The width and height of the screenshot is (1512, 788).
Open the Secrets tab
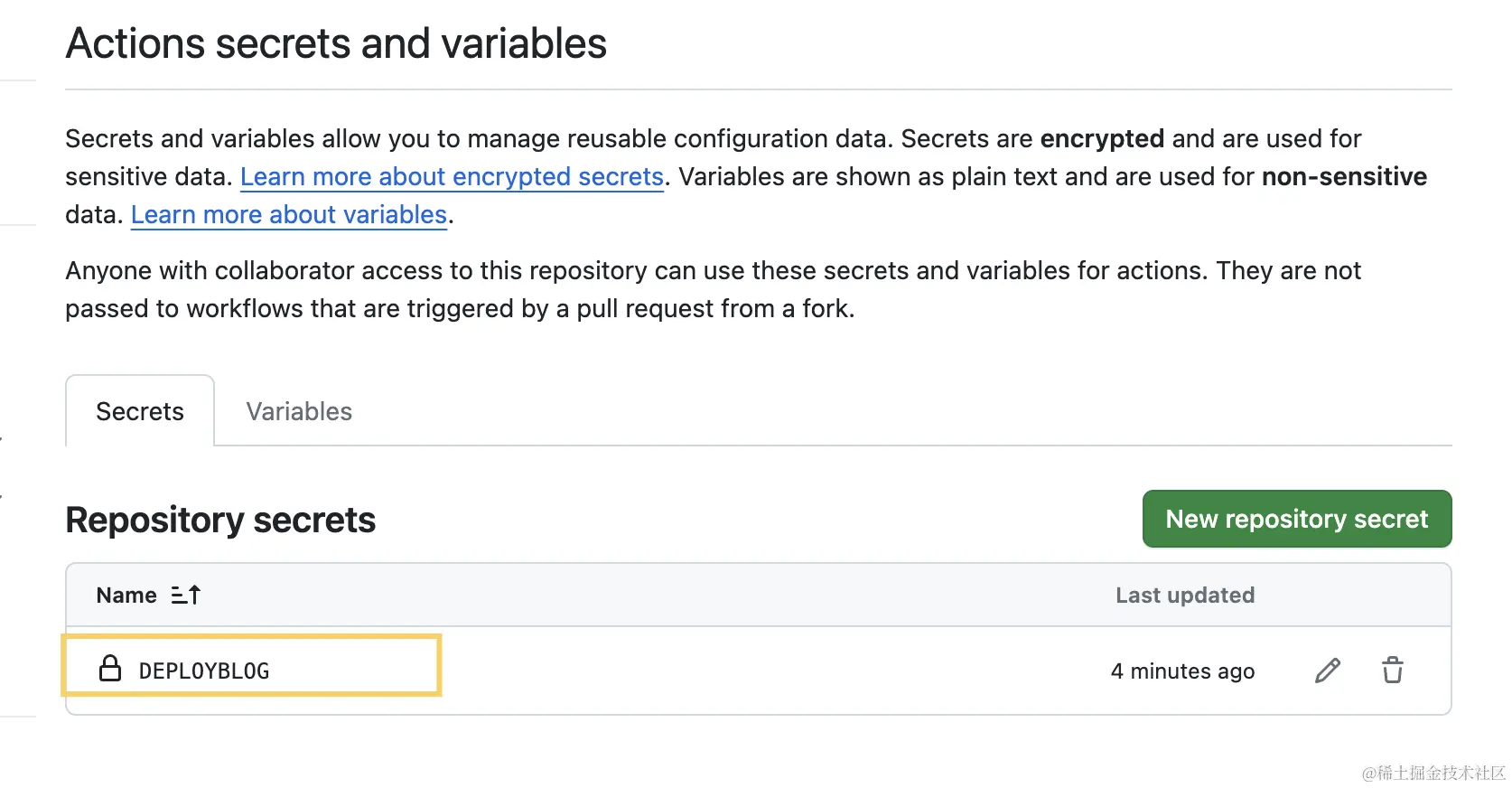point(140,411)
